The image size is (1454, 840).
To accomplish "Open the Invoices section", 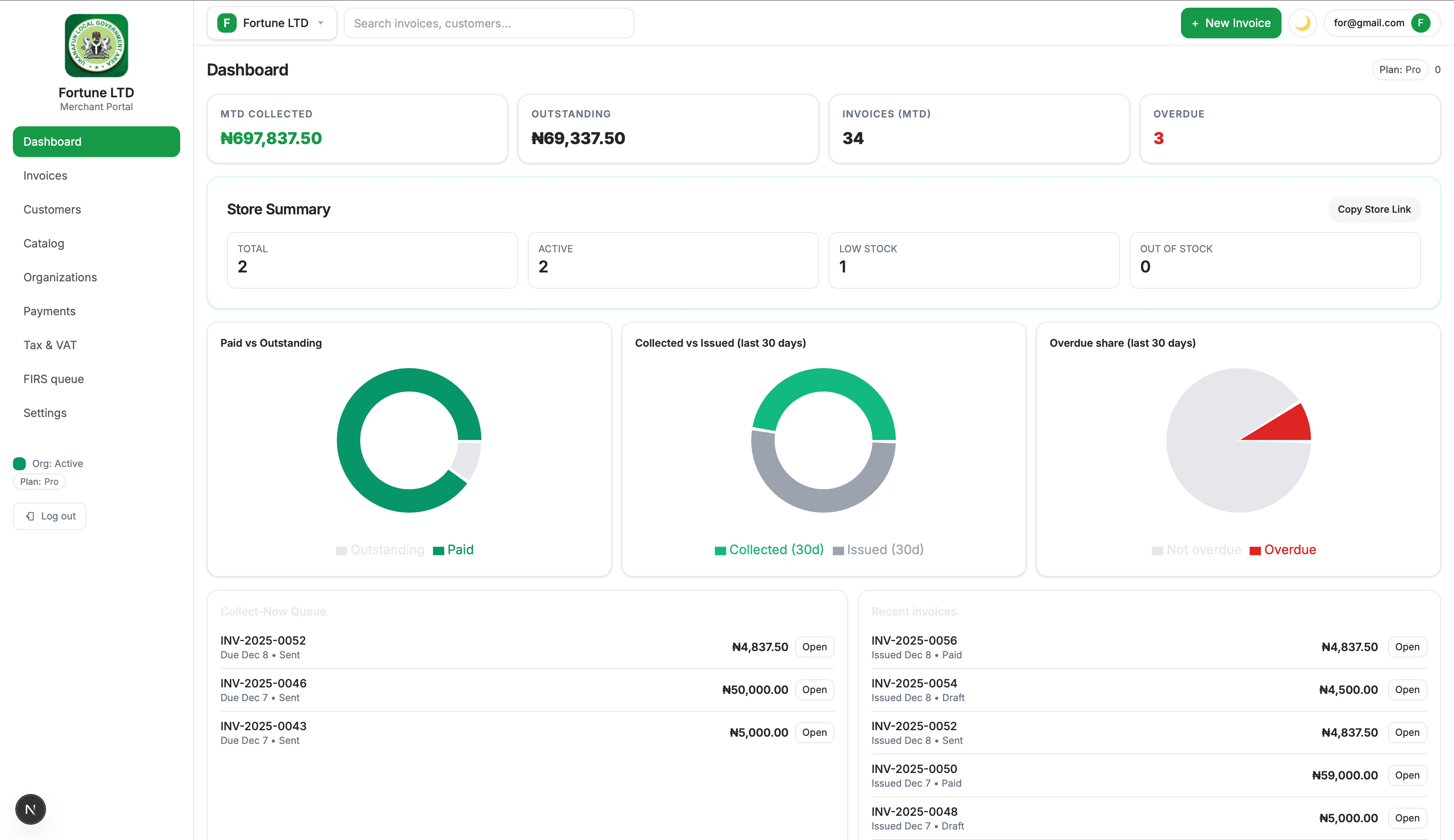I will click(x=45, y=175).
